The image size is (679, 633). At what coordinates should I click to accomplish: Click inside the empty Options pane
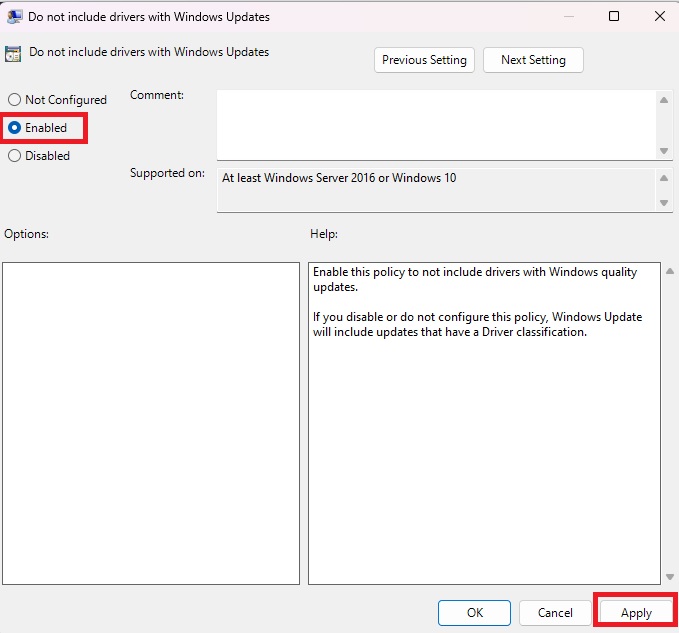151,423
